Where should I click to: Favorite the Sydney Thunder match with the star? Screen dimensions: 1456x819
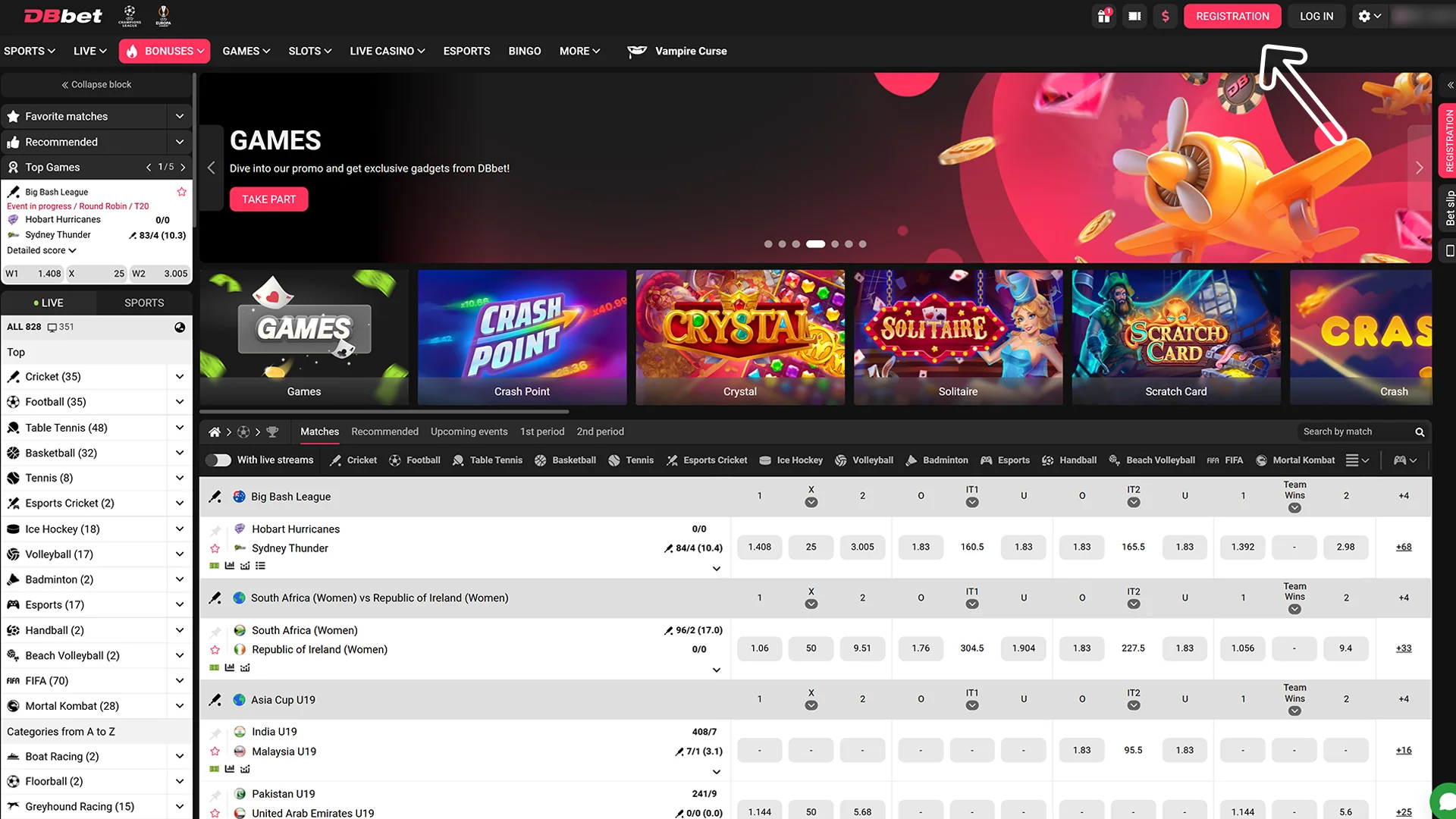pos(215,548)
